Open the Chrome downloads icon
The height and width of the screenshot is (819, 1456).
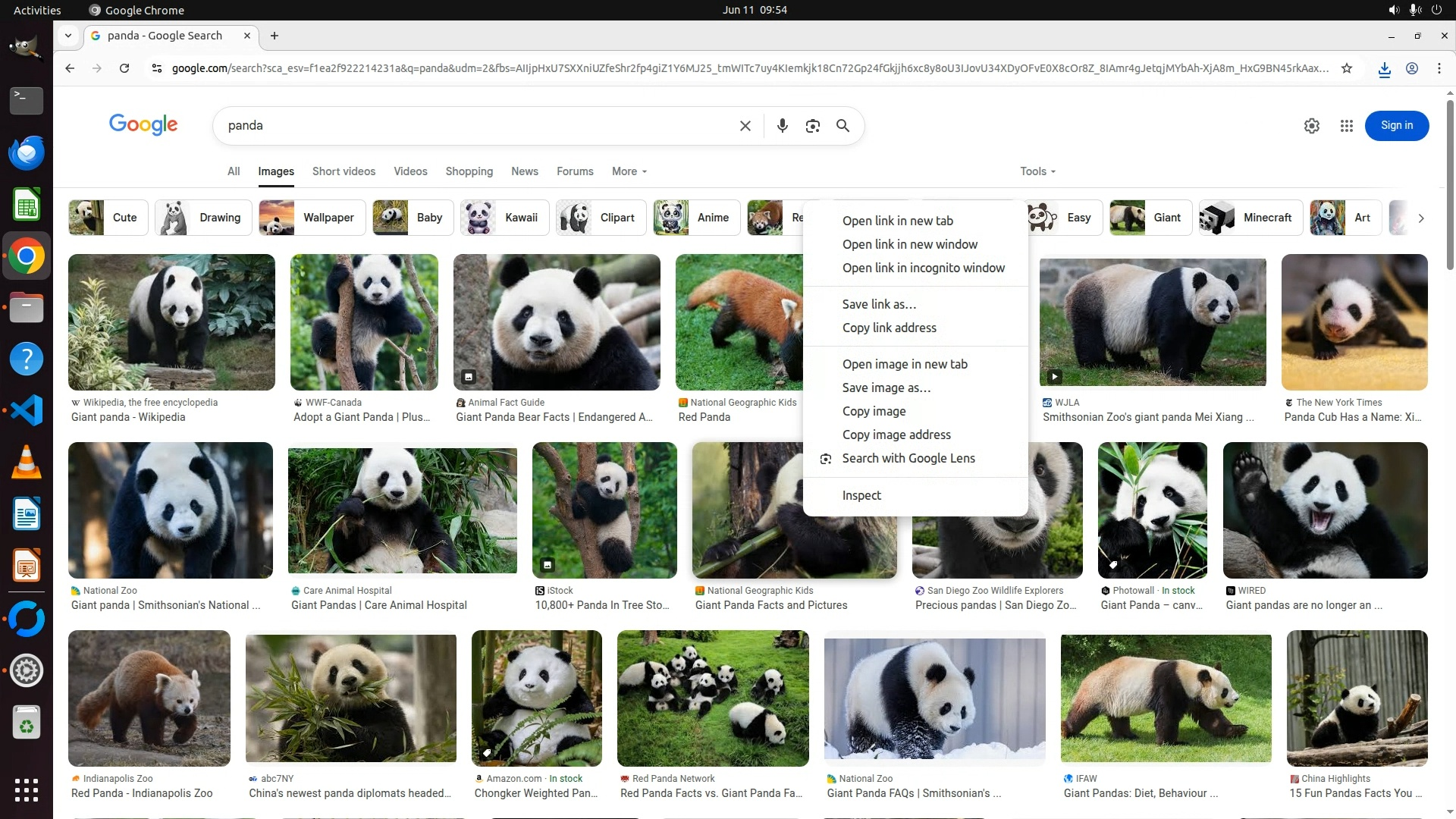pos(1384,69)
